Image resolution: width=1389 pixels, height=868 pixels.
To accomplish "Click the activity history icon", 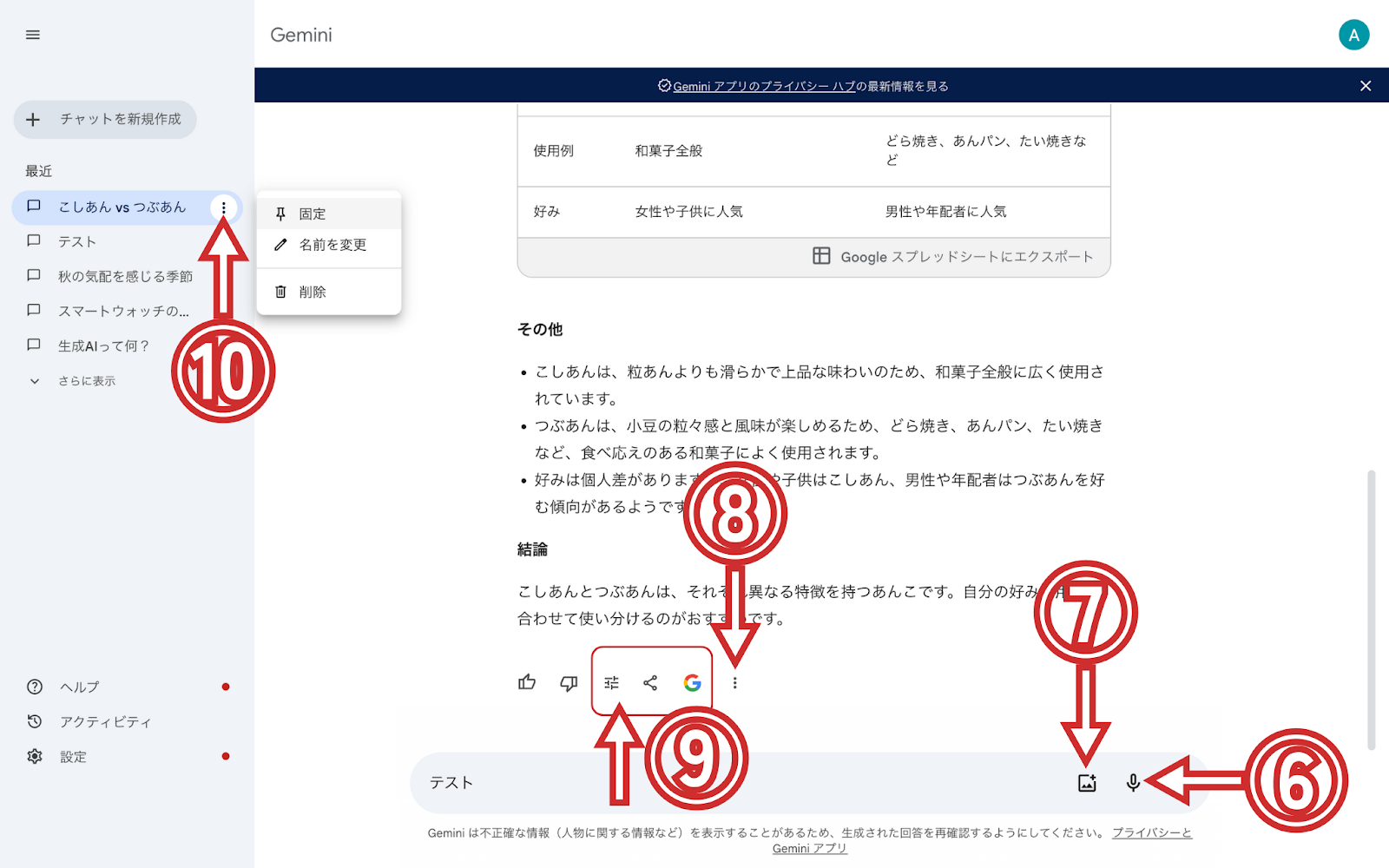I will click(35, 721).
